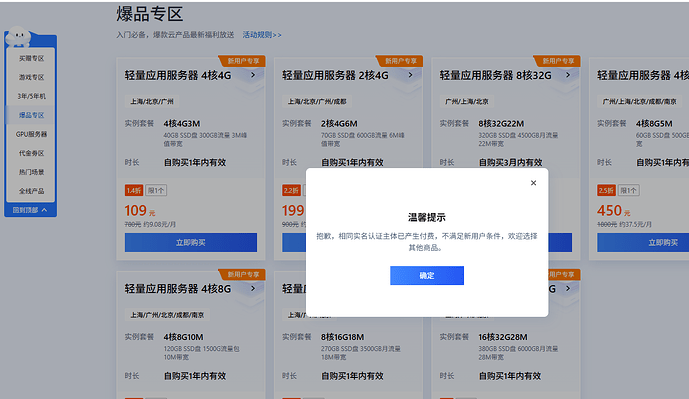689x399 pixels.
Task: Select region tag 上海/广州/北京/成都/南京
Action: 167,315
